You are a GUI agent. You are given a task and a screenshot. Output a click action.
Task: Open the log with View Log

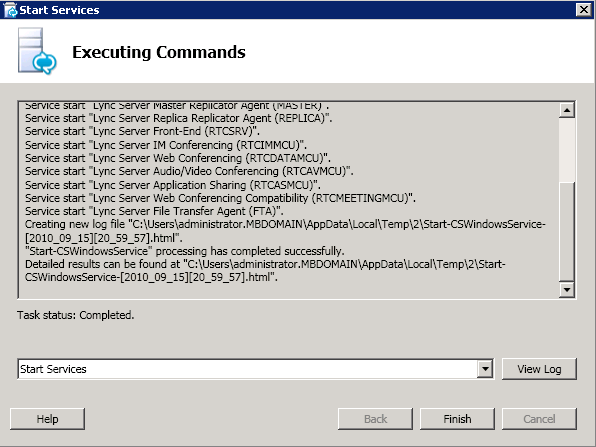point(539,369)
